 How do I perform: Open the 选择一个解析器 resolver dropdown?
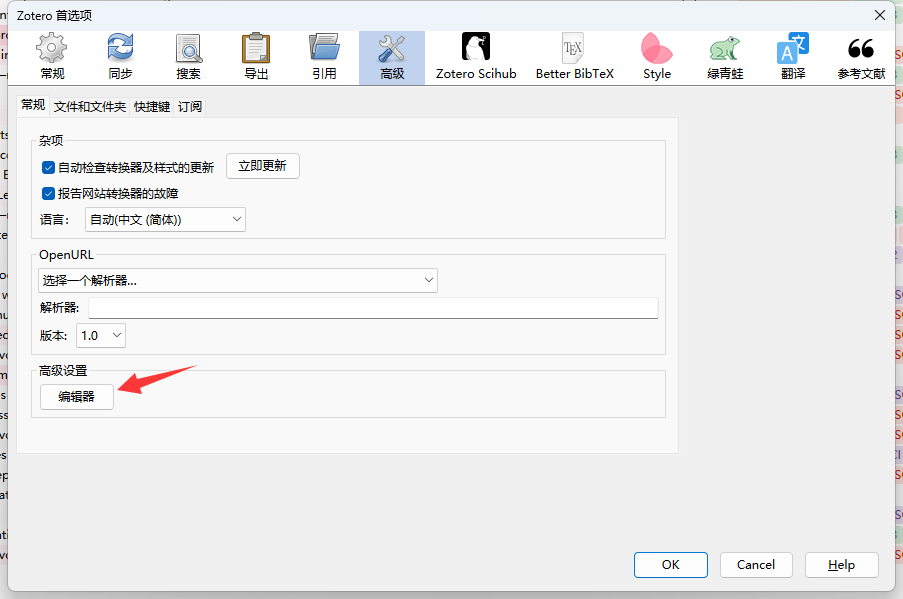[238, 280]
